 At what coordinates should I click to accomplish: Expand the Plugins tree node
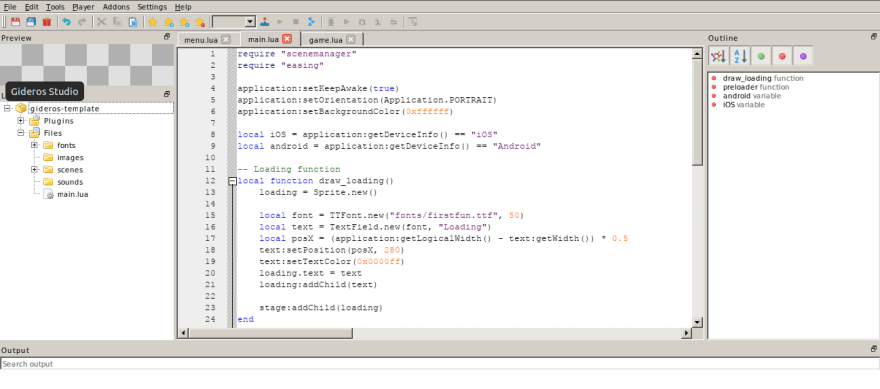tap(21, 121)
